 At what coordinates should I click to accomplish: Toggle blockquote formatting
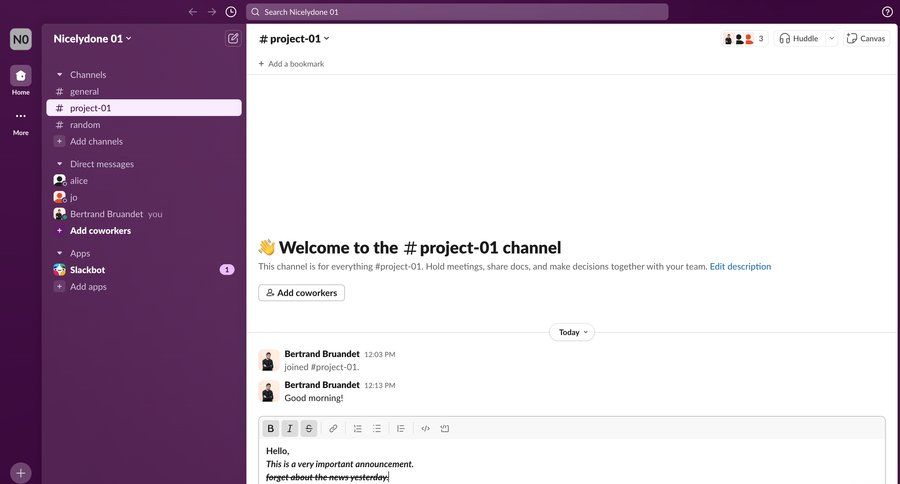(x=401, y=428)
